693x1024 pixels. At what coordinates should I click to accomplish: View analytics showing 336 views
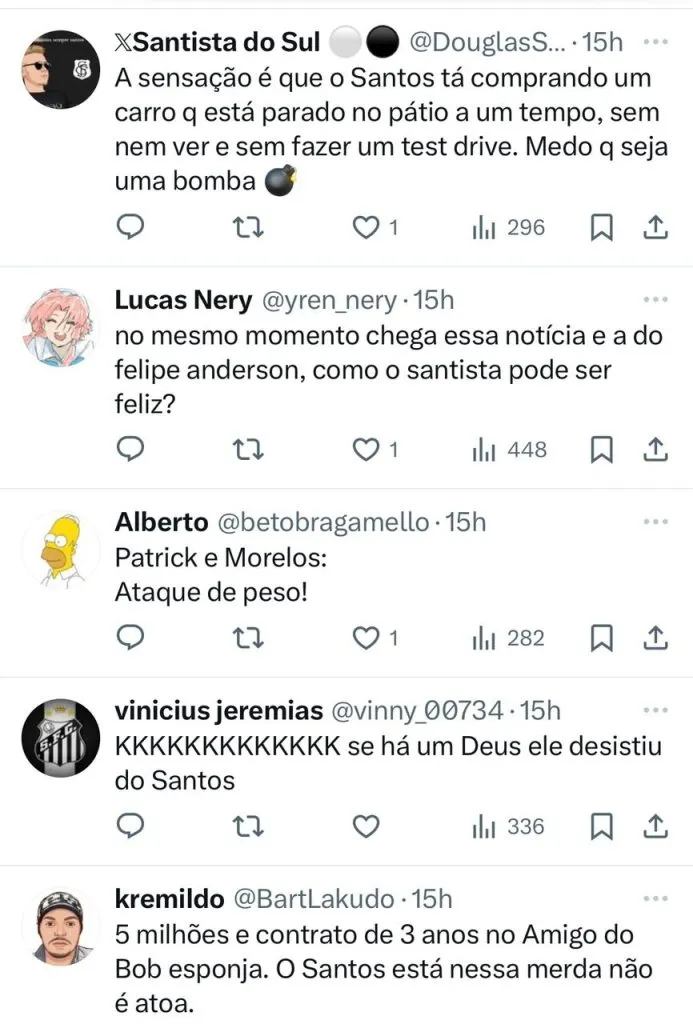point(509,826)
